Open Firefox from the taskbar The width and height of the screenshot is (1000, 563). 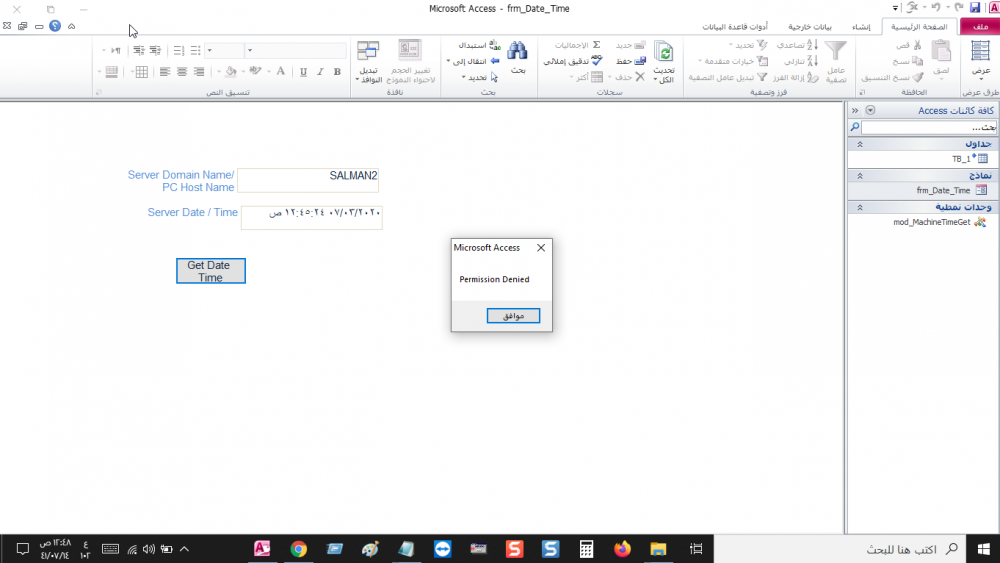pos(622,548)
